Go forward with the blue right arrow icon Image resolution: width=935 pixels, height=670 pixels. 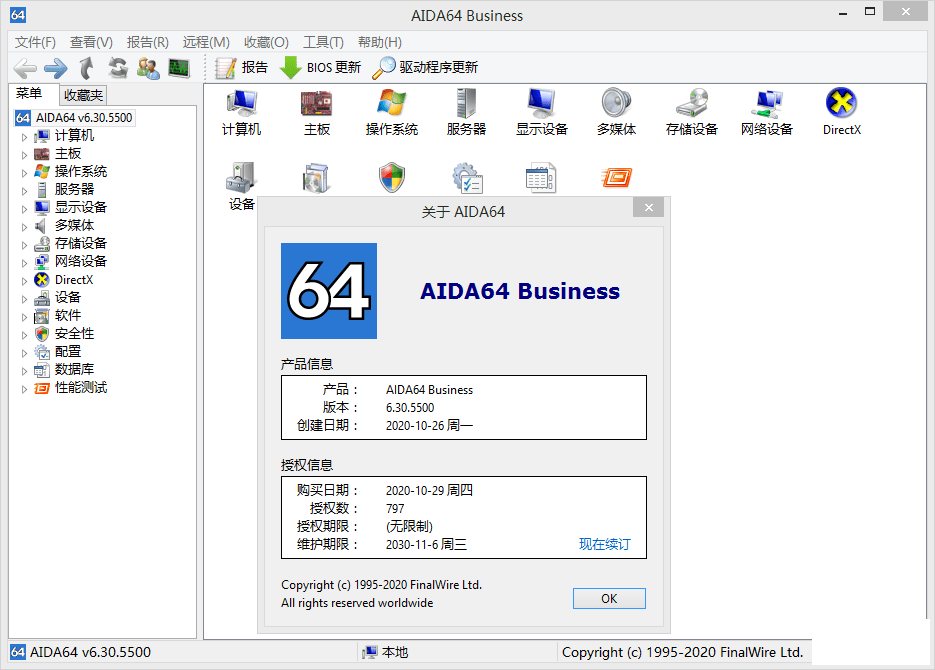click(x=56, y=68)
